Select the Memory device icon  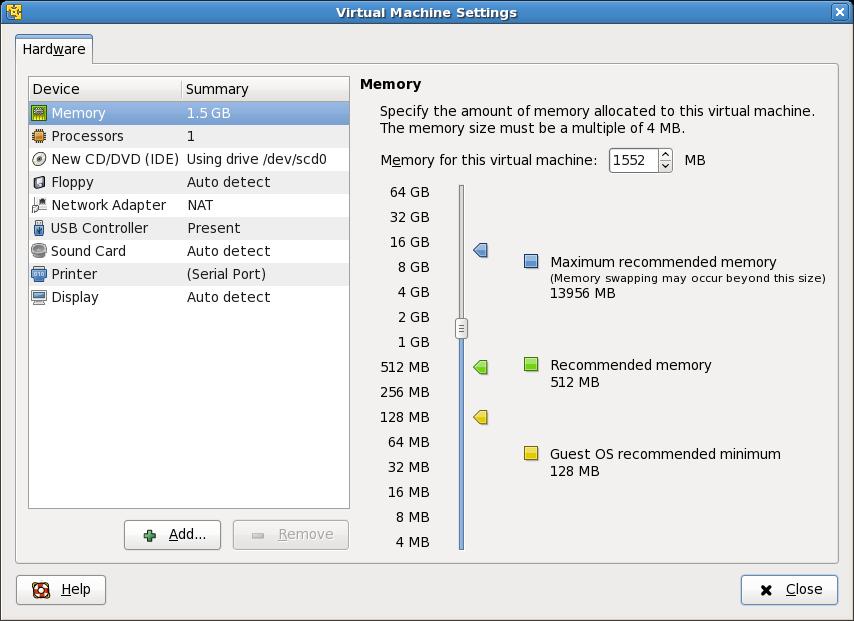tap(39, 113)
